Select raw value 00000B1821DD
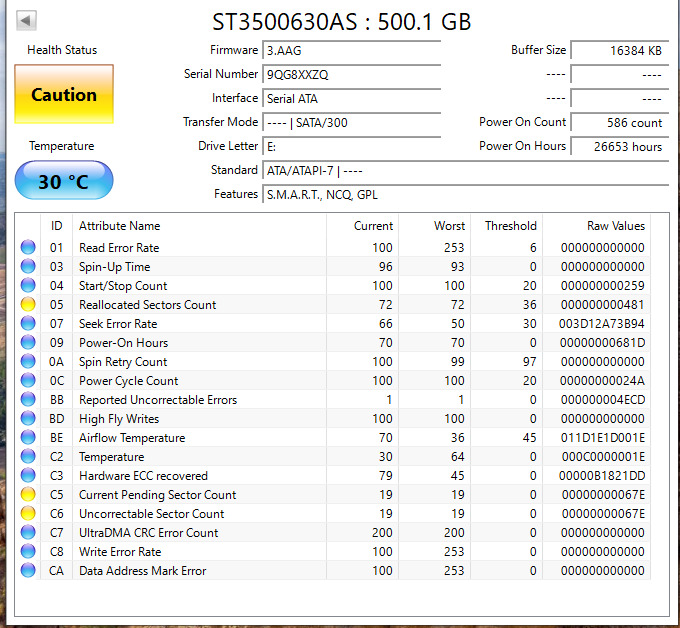The height and width of the screenshot is (628, 680). coord(602,476)
